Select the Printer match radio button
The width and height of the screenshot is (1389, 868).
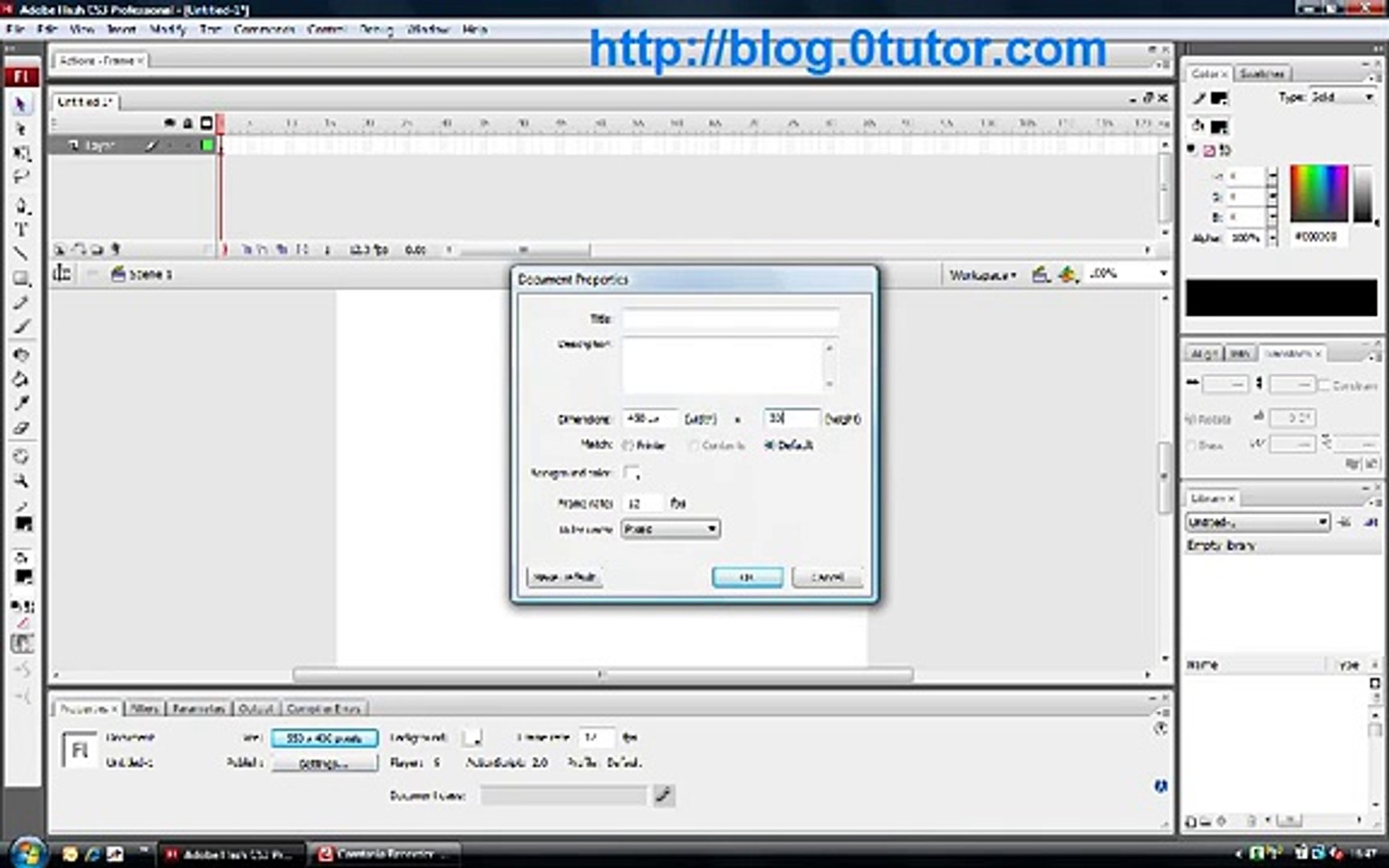tap(628, 445)
